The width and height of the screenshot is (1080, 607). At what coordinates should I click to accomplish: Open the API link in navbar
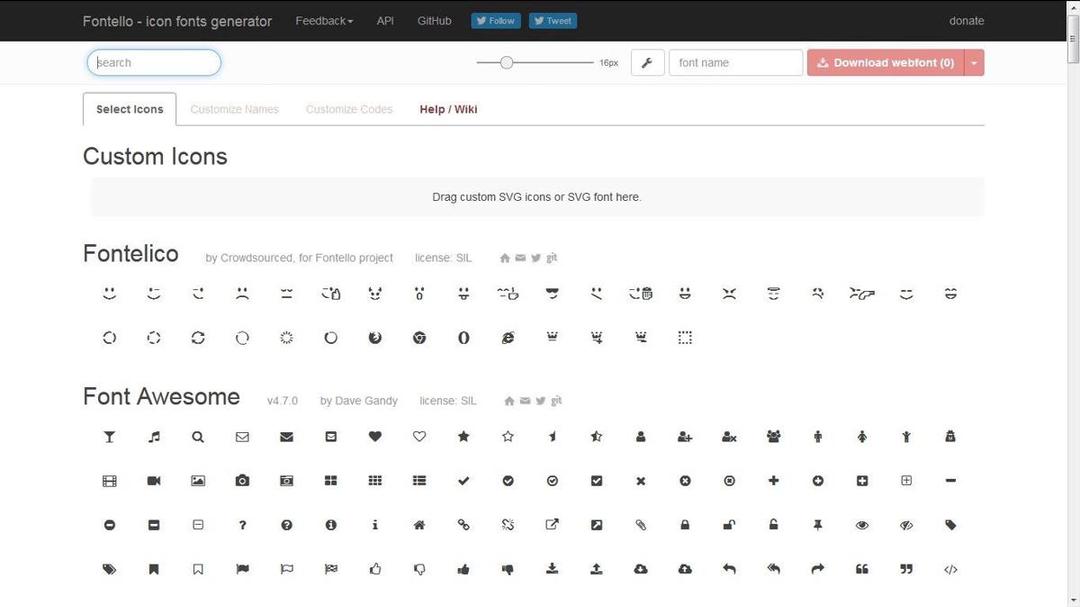385,21
